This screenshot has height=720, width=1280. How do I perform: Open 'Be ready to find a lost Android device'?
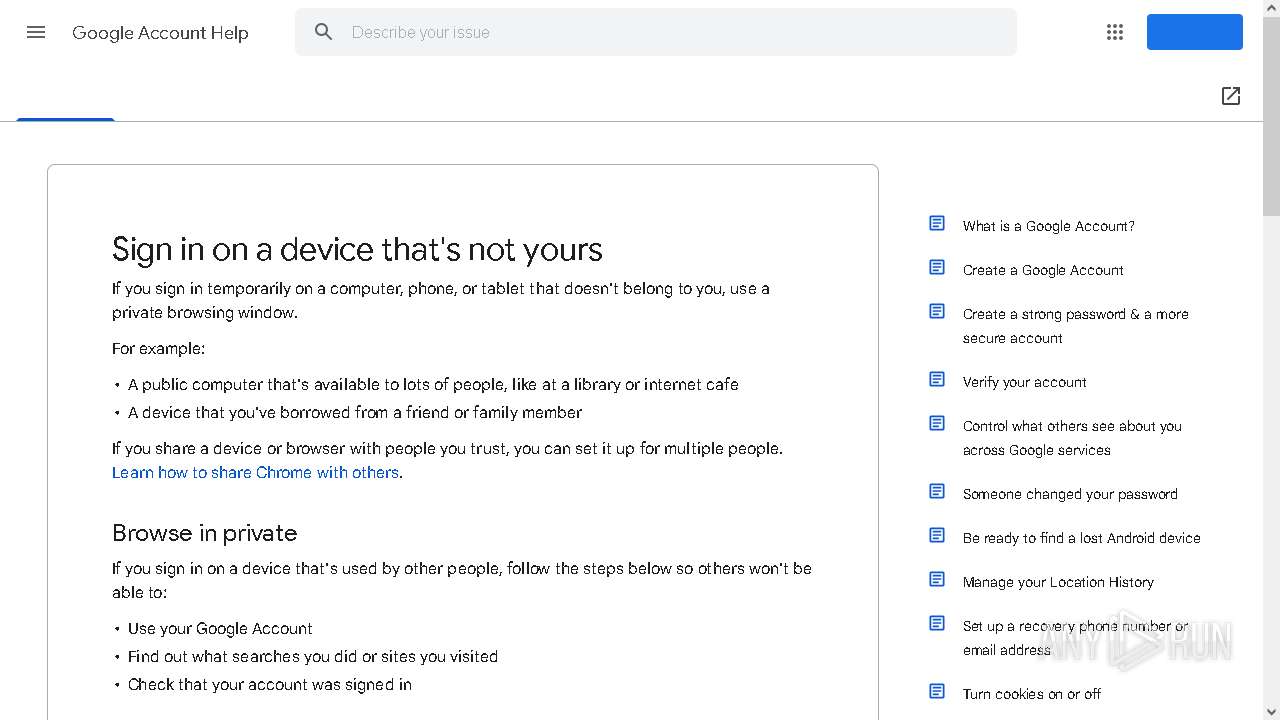1082,538
